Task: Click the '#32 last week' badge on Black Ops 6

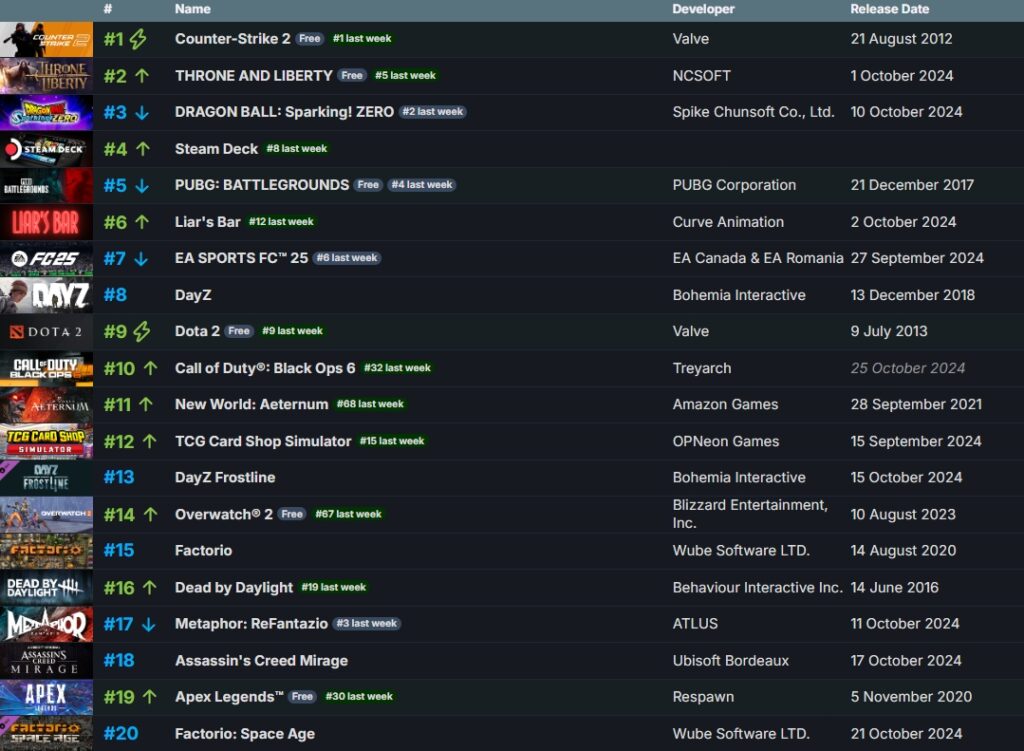Action: click(397, 368)
